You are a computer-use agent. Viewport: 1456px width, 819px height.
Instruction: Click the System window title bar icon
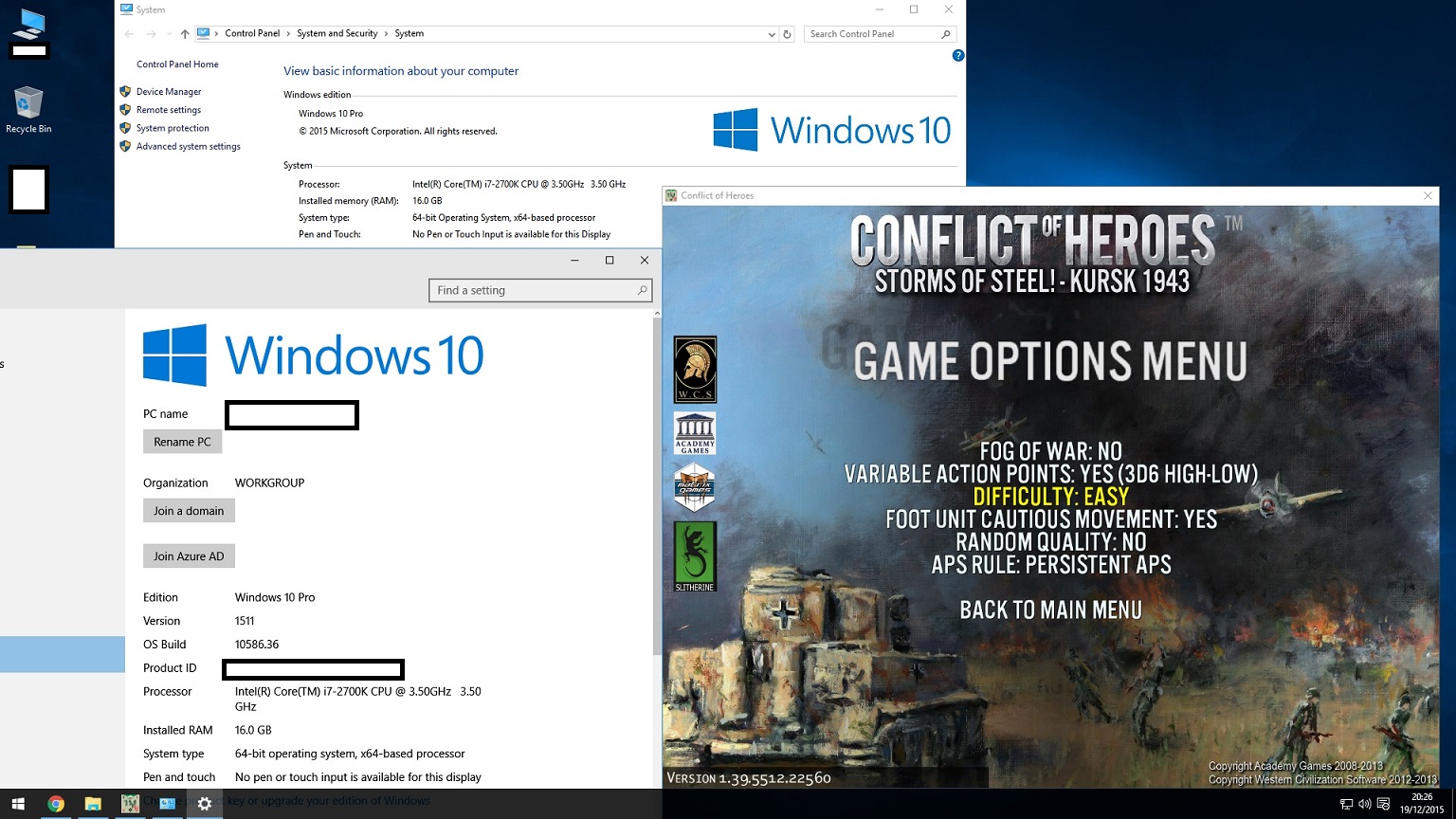pyautogui.click(x=126, y=9)
